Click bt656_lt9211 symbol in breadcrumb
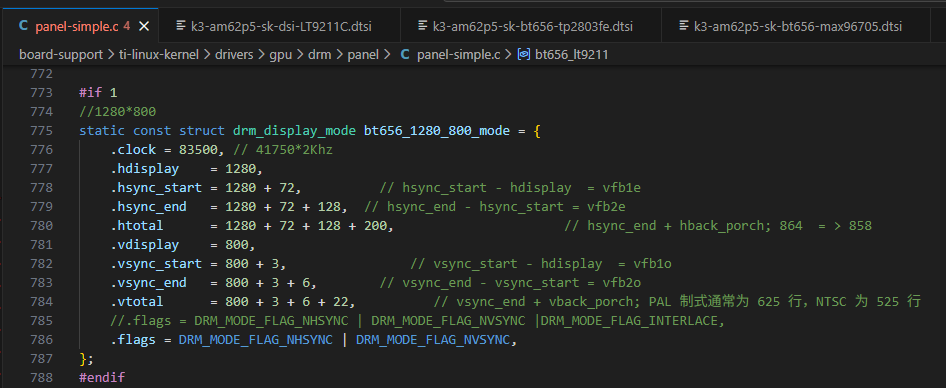This screenshot has height=388, width=946. [x=571, y=55]
